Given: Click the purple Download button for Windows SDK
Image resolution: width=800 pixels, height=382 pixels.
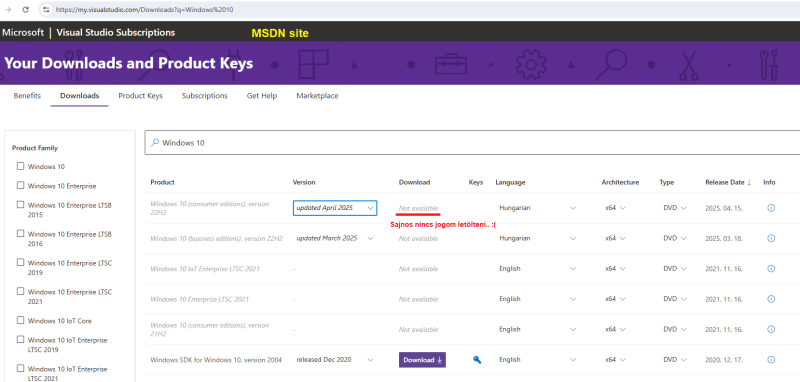Looking at the screenshot, I should point(422,360).
